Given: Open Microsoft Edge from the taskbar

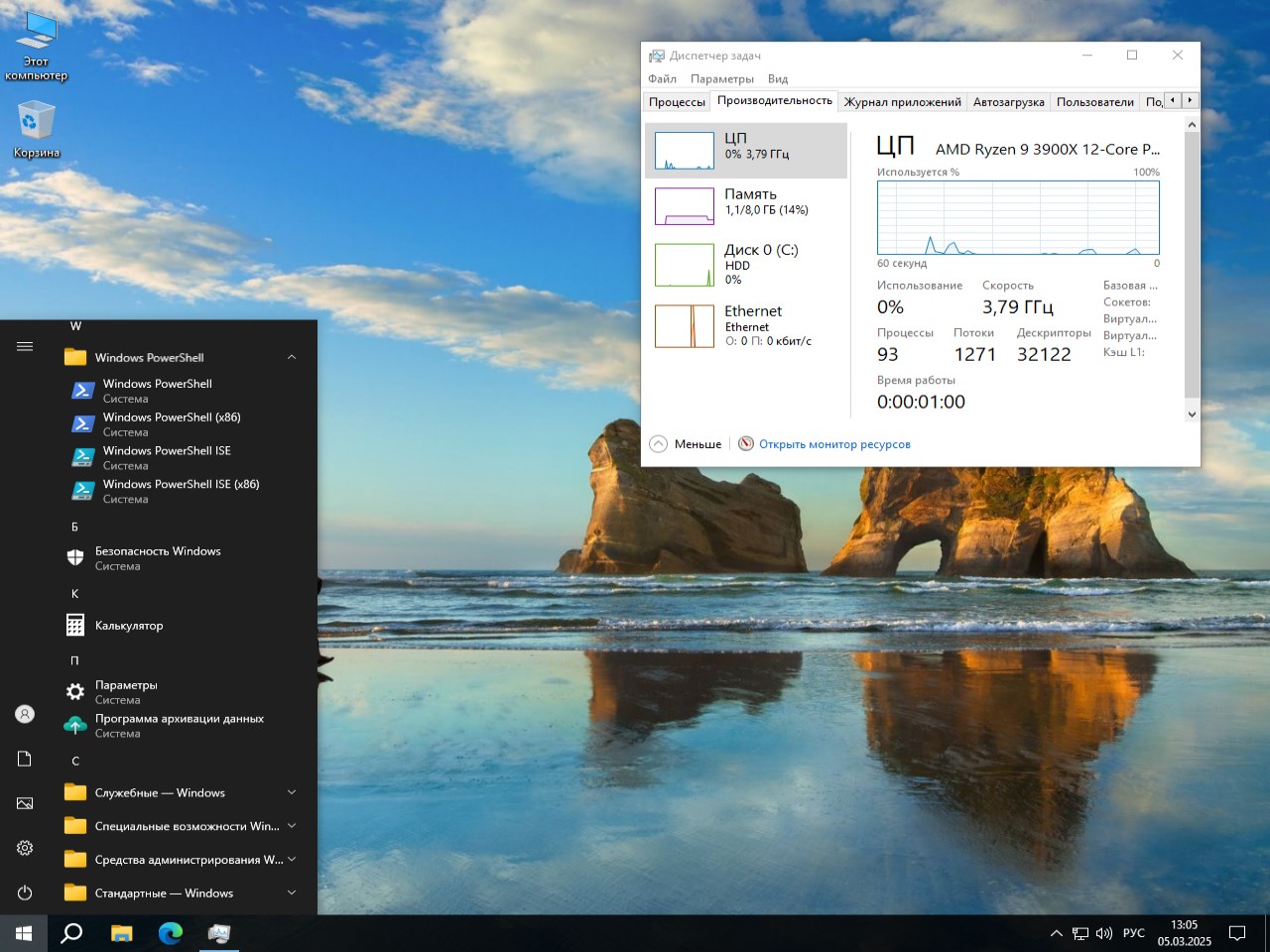Looking at the screenshot, I should tap(171, 933).
